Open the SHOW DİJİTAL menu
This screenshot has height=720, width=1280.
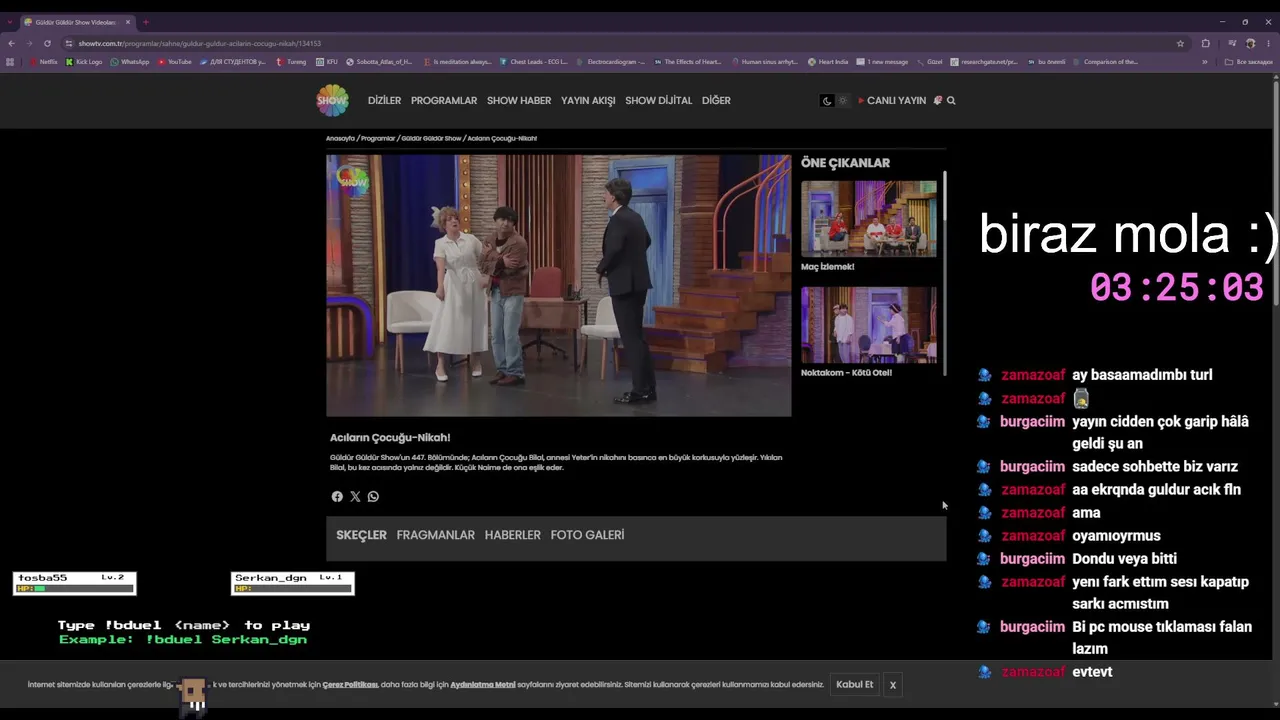pyautogui.click(x=658, y=101)
